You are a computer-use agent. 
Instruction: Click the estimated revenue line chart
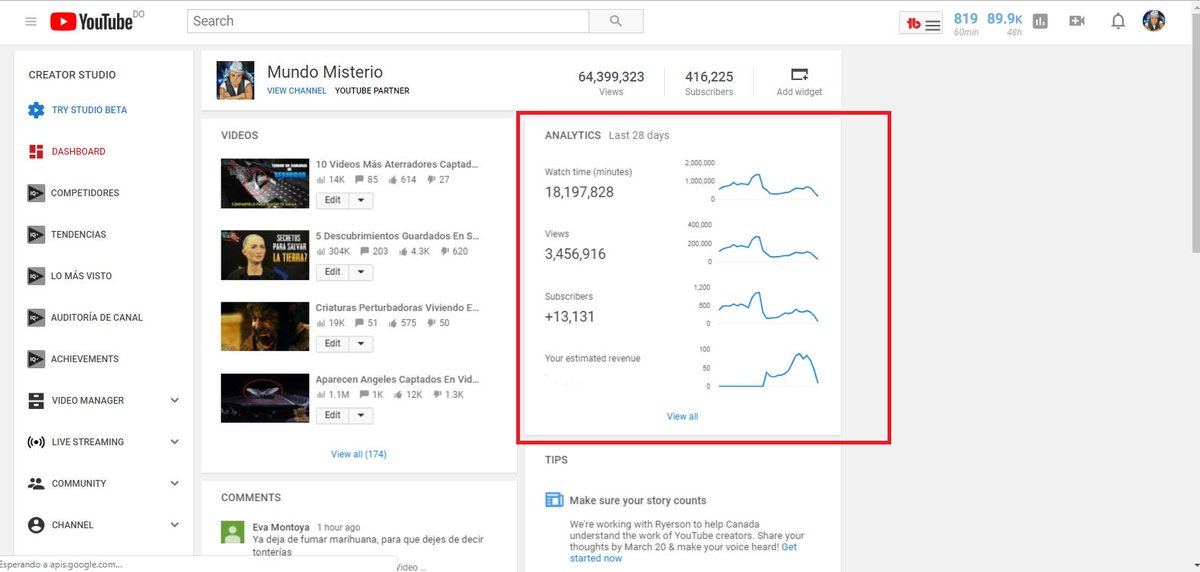point(768,369)
